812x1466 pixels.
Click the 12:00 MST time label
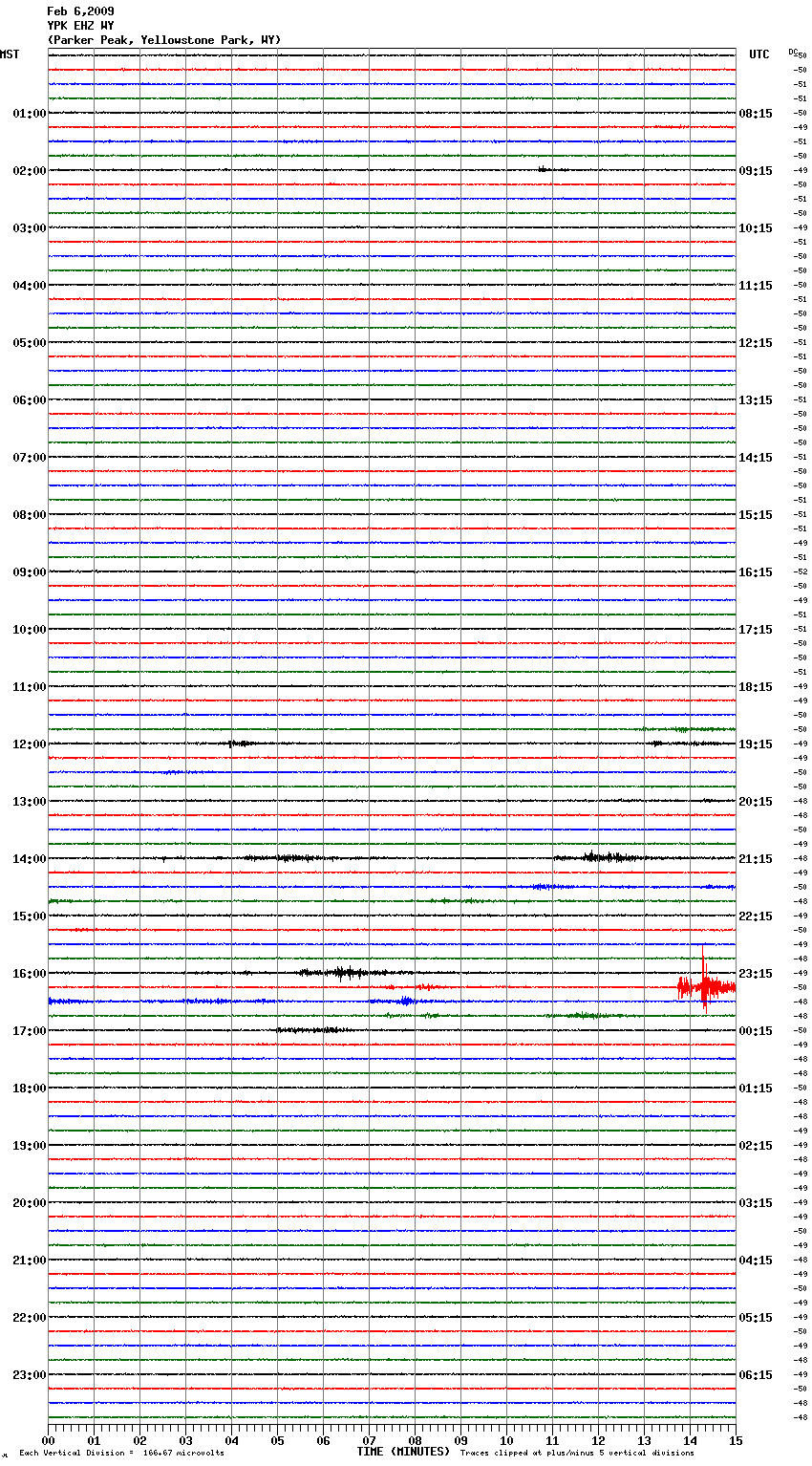tap(30, 744)
